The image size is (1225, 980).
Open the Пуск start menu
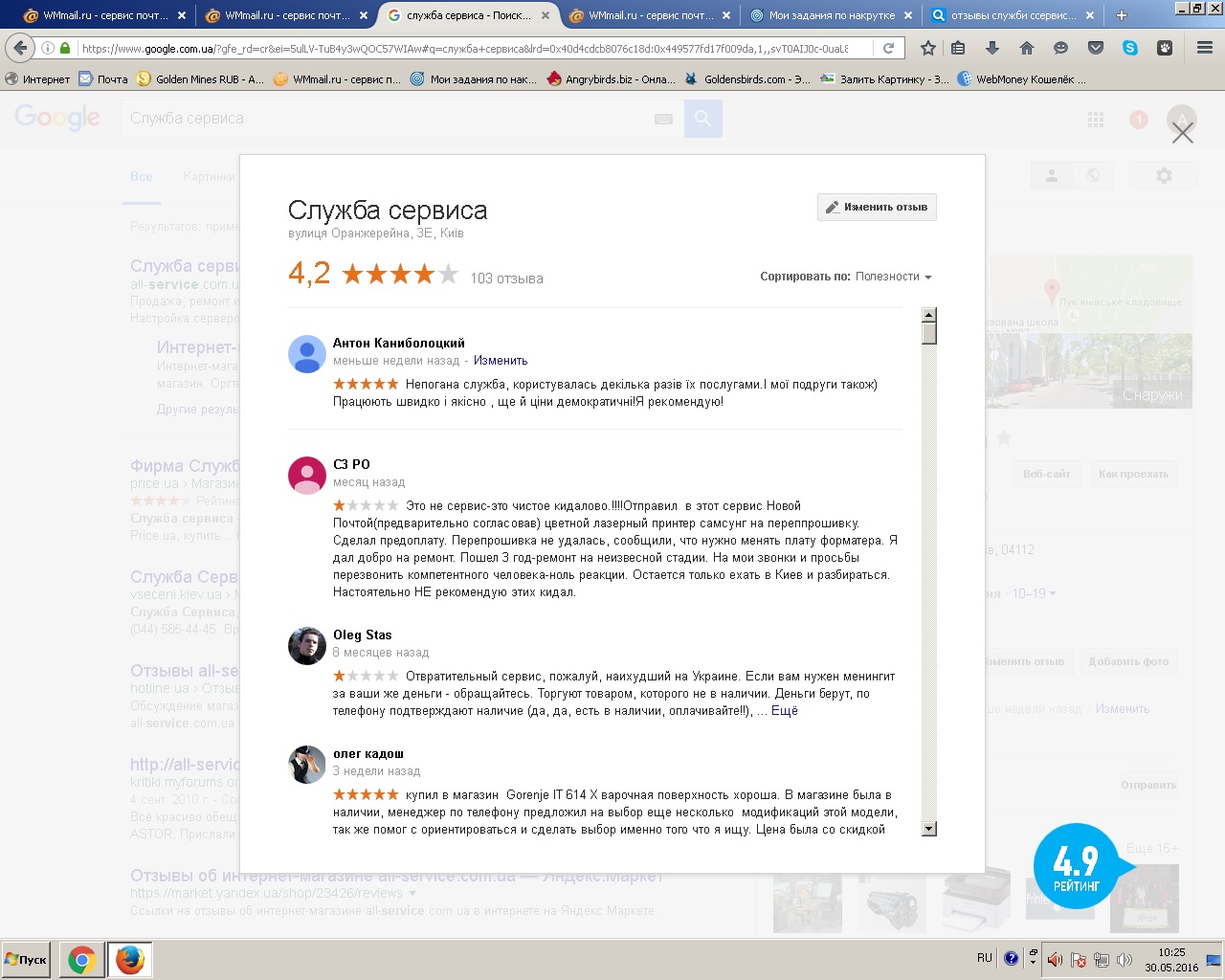[27, 960]
